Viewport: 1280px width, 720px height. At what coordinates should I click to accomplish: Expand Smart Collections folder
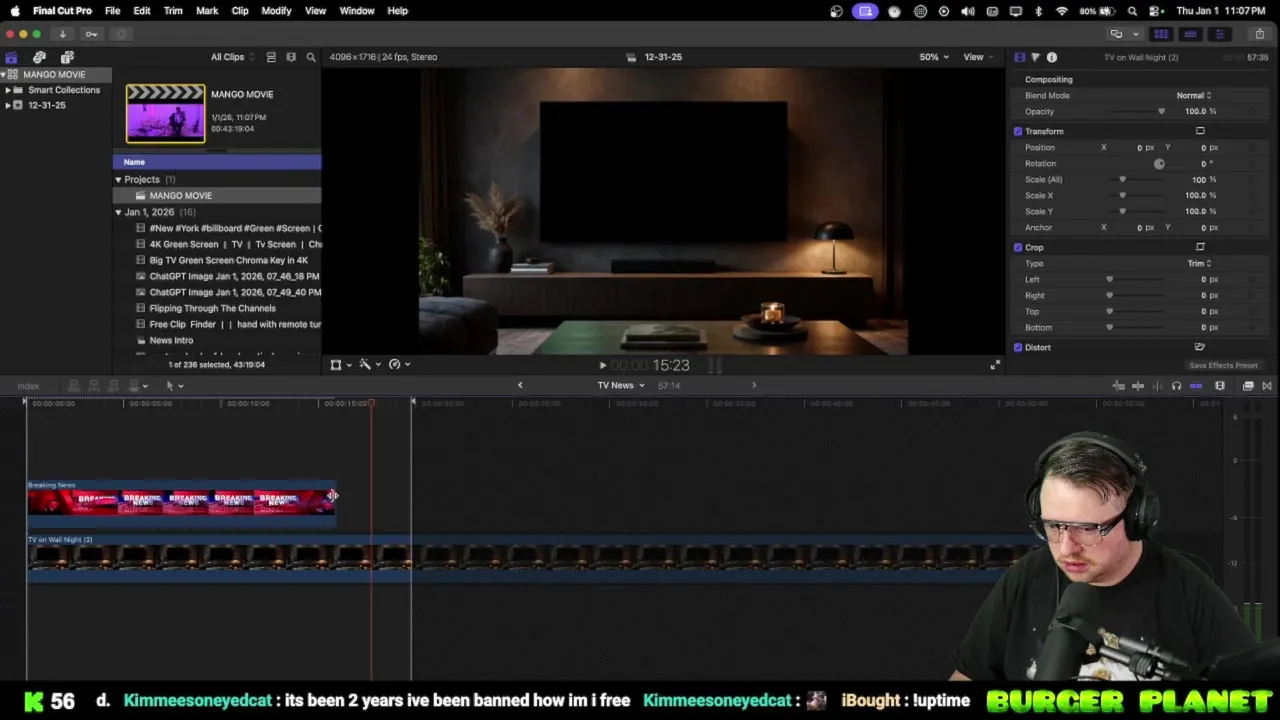8,90
